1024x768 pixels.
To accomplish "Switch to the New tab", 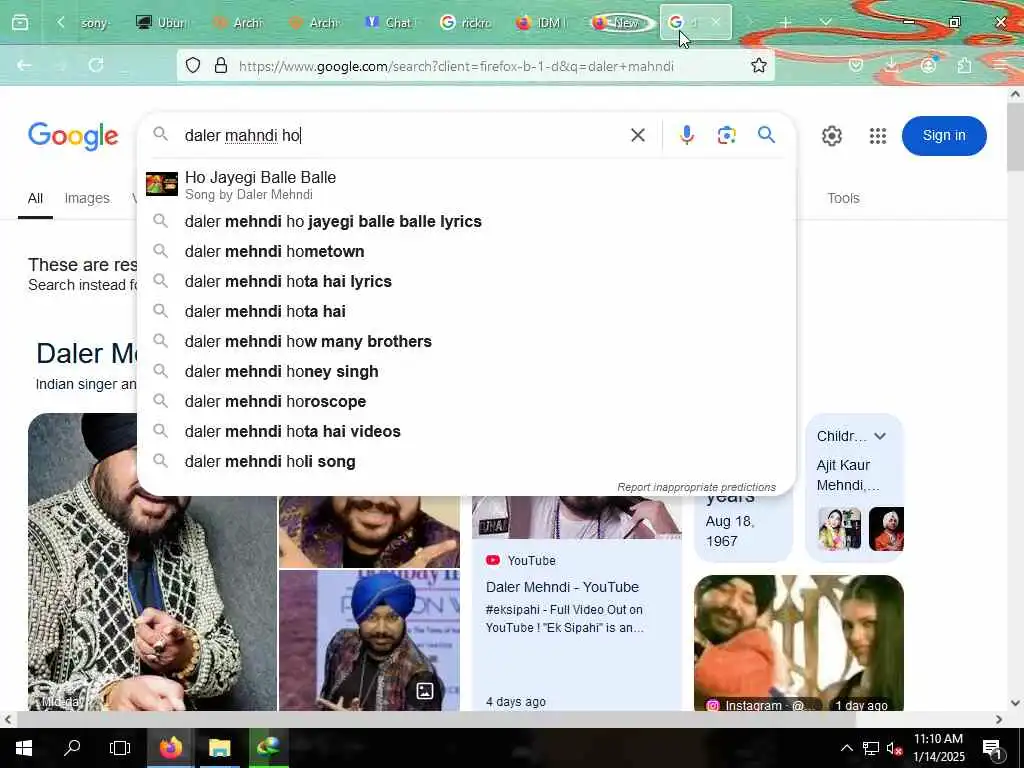I will (618, 22).
